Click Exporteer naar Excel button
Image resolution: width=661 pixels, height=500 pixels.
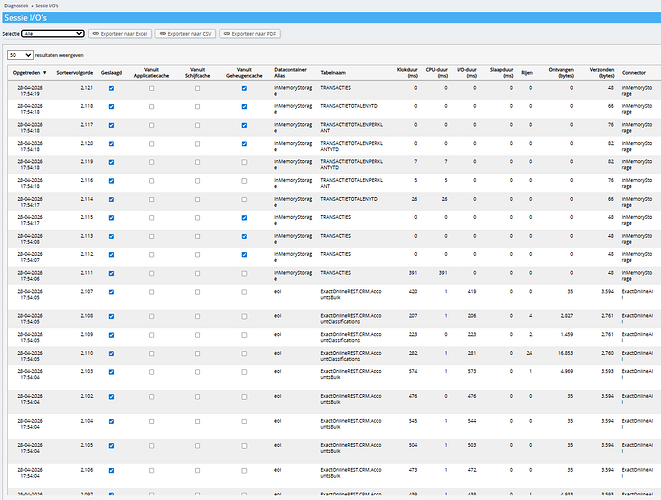point(120,34)
